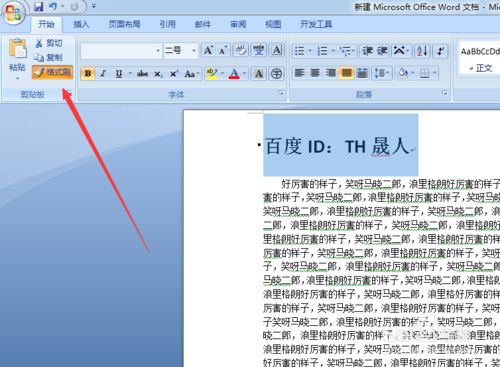Expand font color dropdown arrow
The image size is (500, 367).
[244, 73]
